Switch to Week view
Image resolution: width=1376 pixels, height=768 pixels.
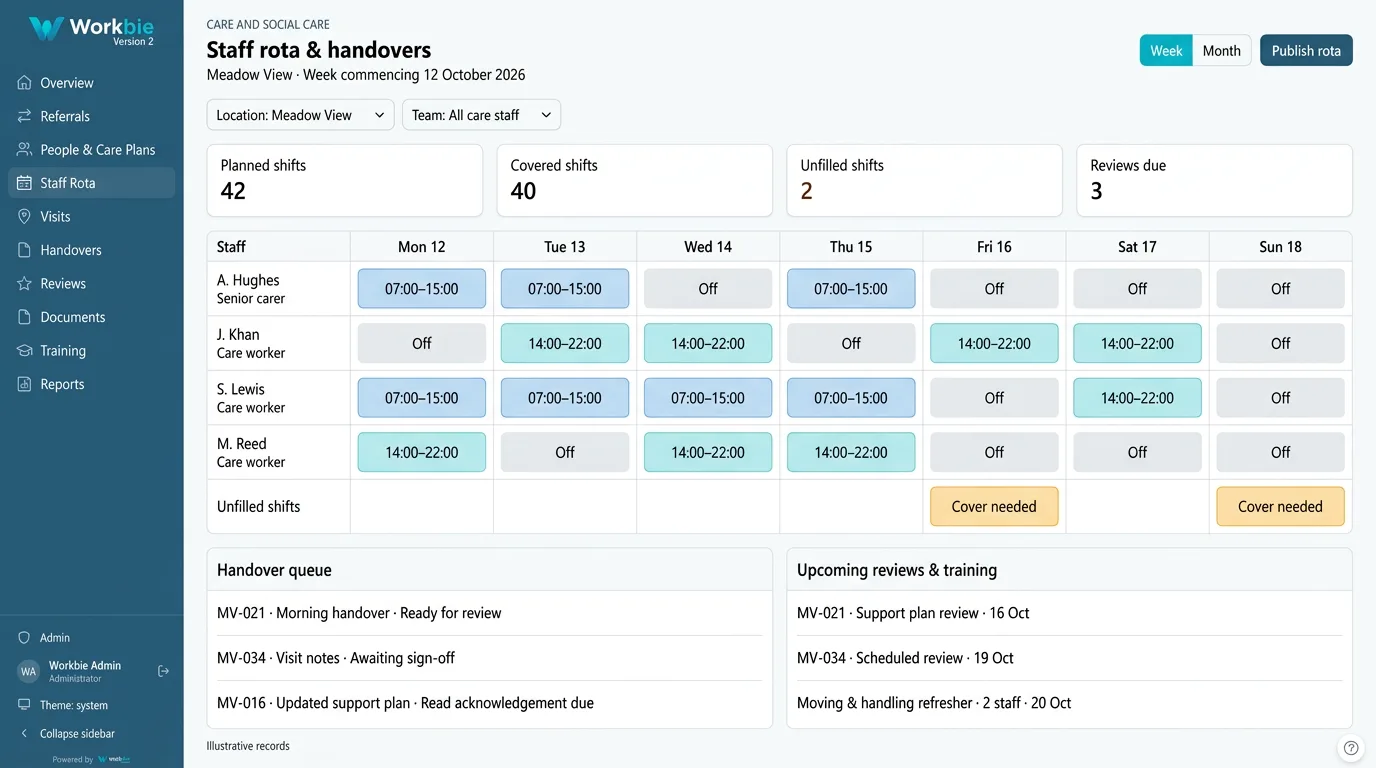click(x=1166, y=51)
